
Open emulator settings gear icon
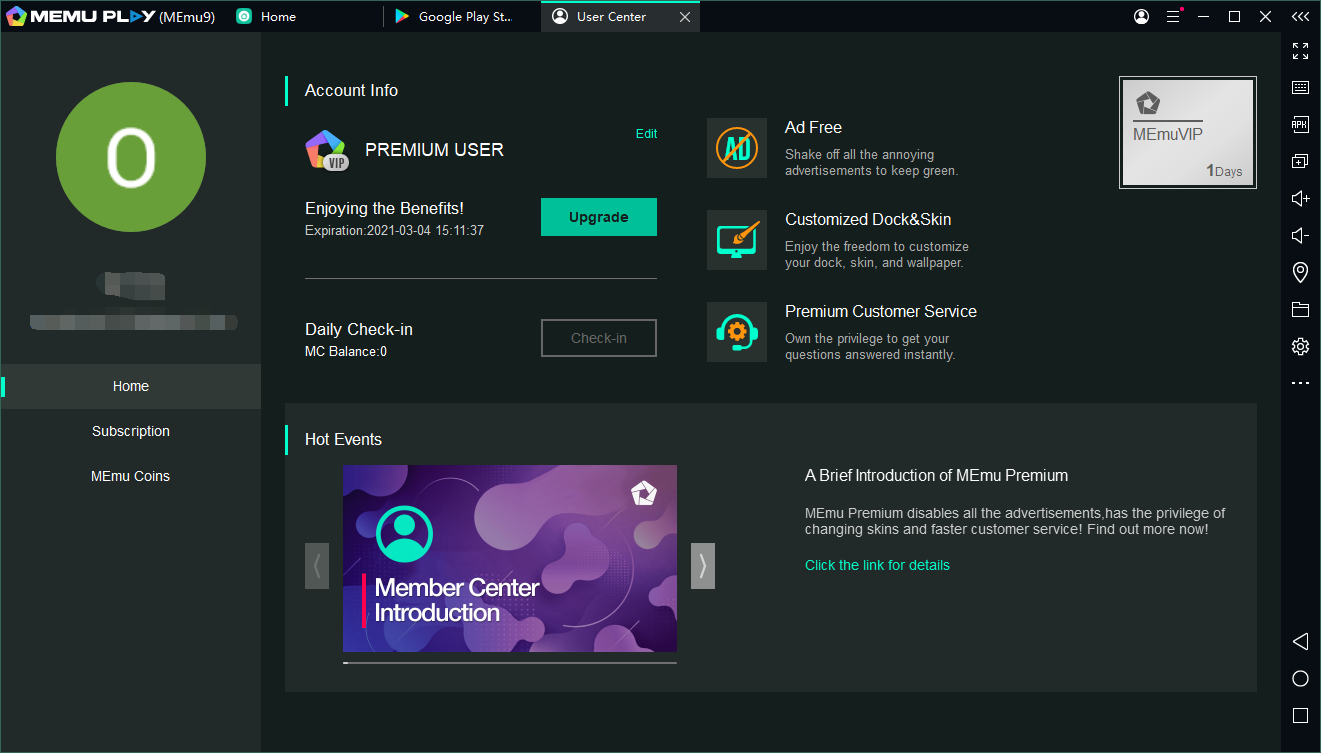[1300, 347]
